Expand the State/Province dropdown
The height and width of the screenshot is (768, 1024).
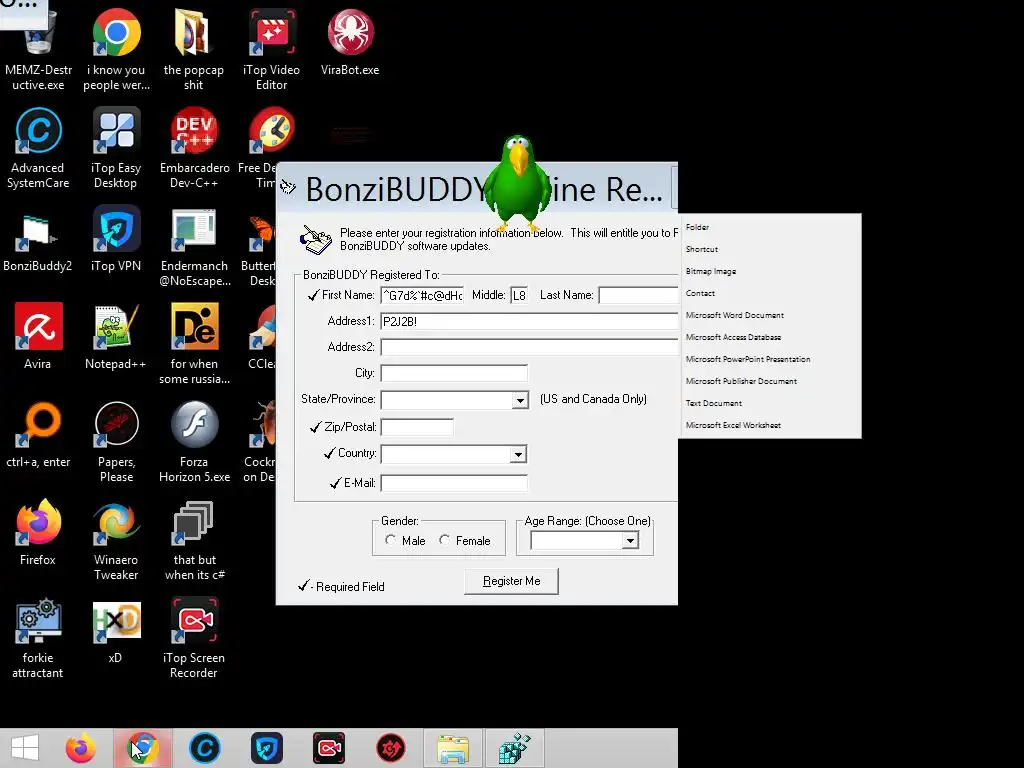[x=520, y=400]
